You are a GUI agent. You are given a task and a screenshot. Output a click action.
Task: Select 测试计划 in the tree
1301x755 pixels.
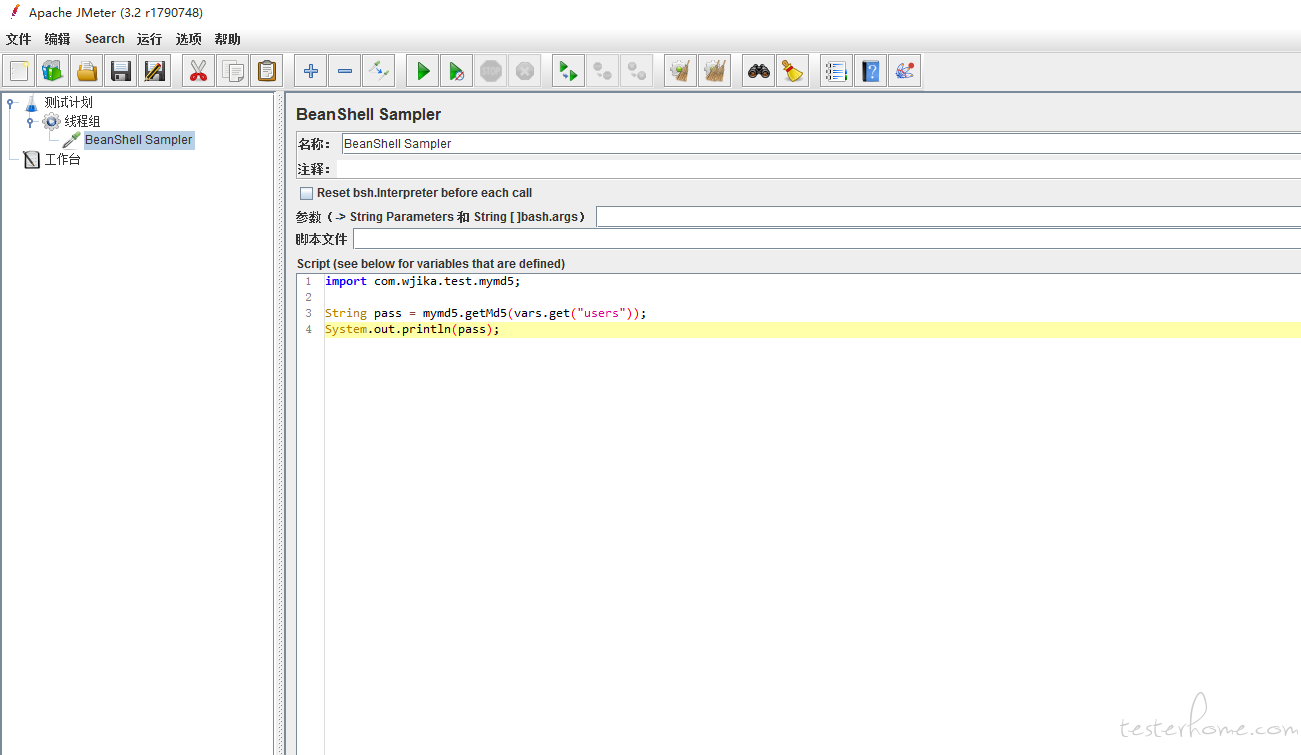[x=68, y=102]
